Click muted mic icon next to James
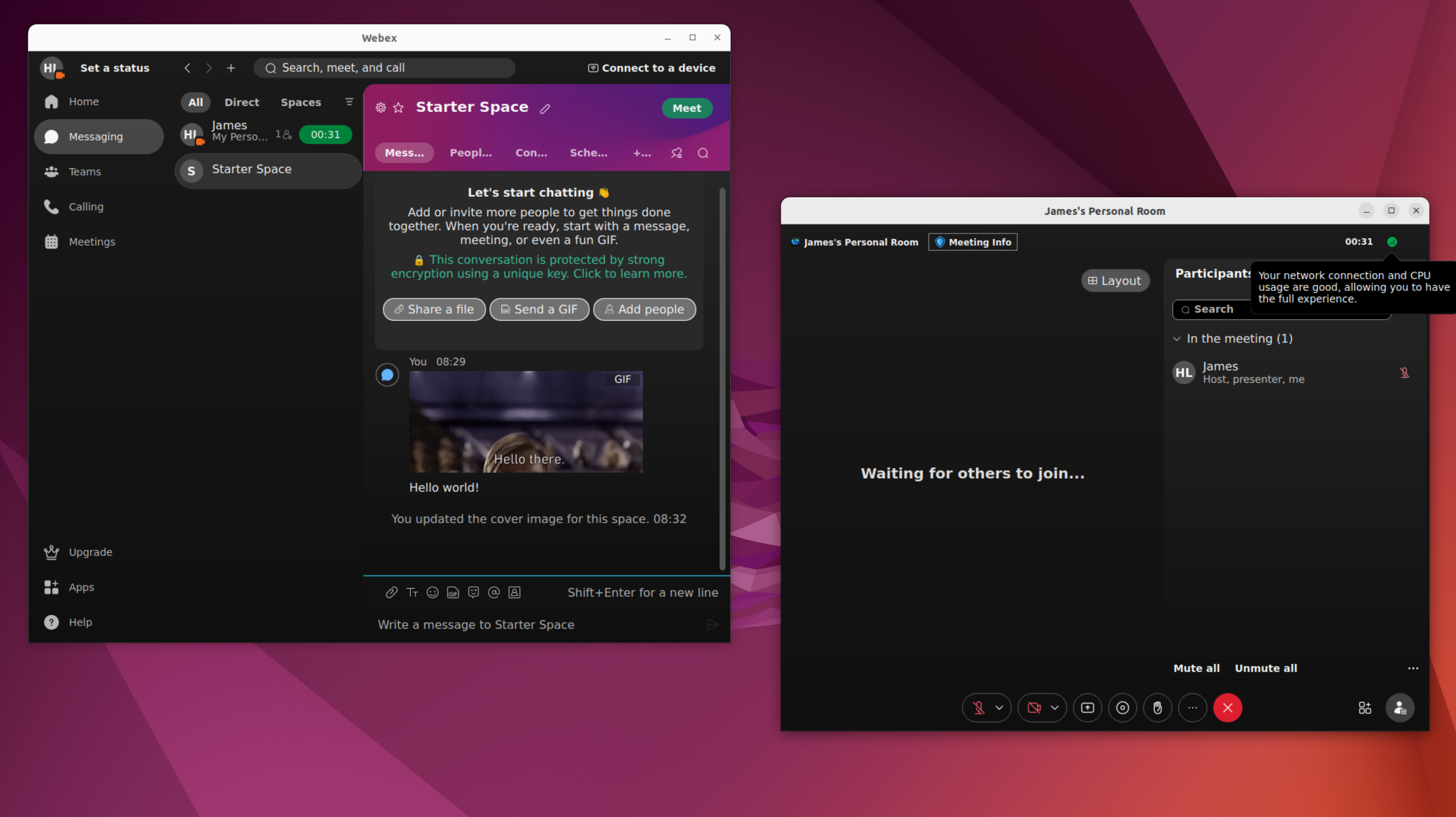 (x=1405, y=373)
